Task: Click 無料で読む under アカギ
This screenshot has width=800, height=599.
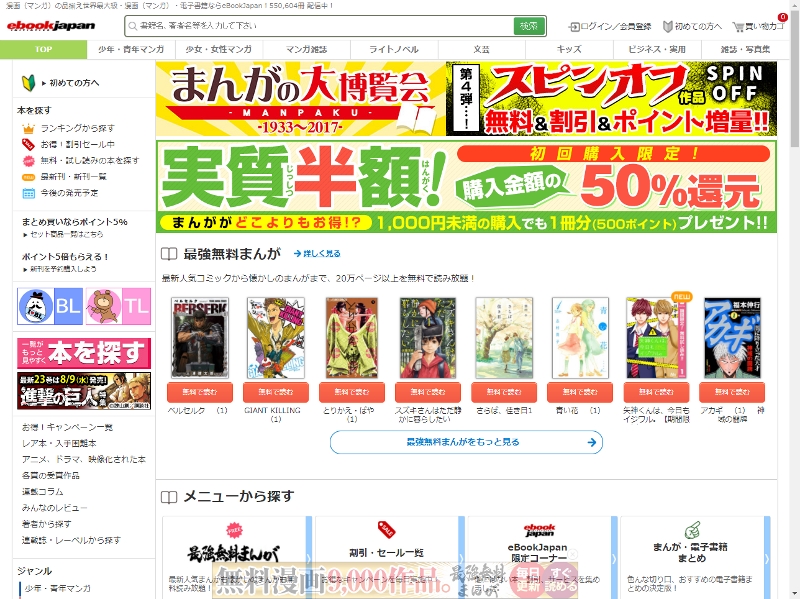Action: (x=732, y=392)
